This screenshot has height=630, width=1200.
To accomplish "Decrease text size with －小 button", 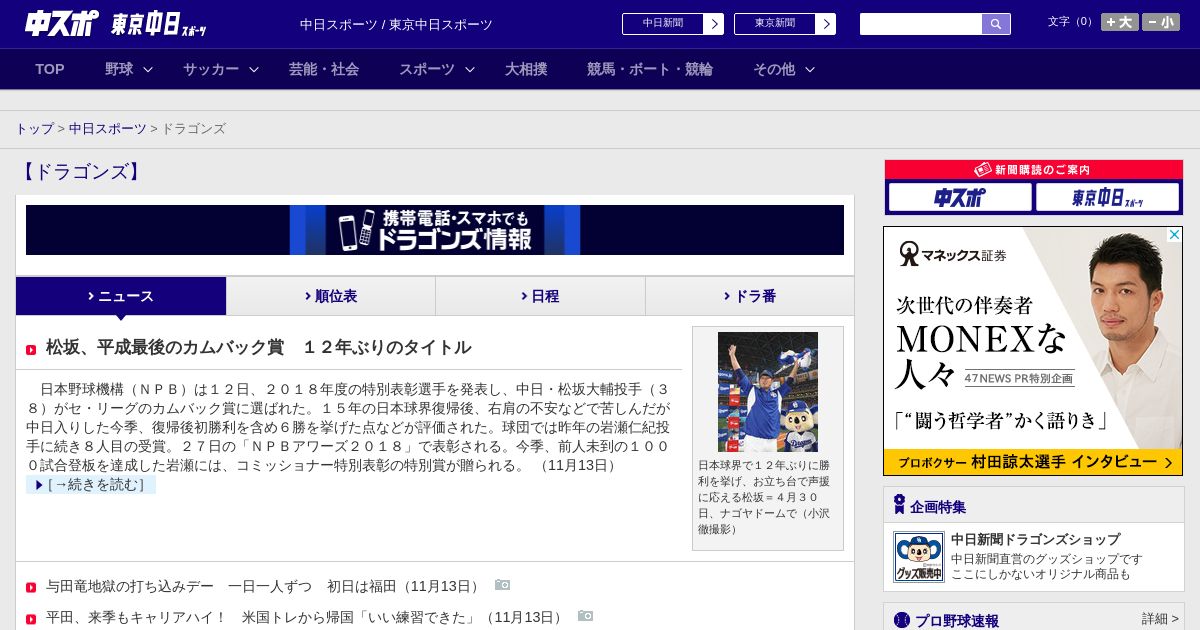I will tap(1161, 22).
